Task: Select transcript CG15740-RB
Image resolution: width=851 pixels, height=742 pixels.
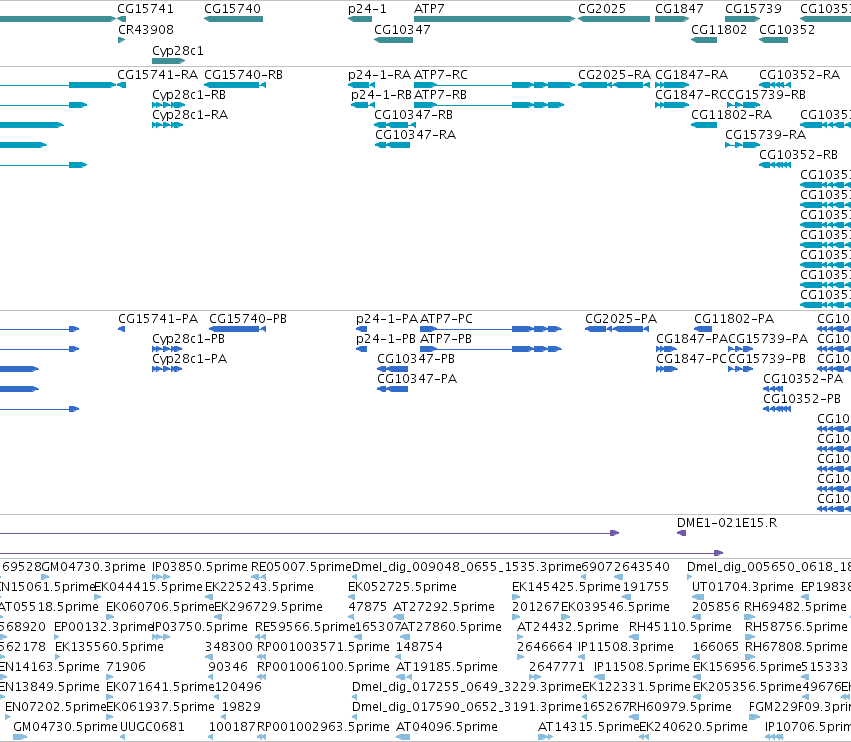Action: click(x=235, y=85)
